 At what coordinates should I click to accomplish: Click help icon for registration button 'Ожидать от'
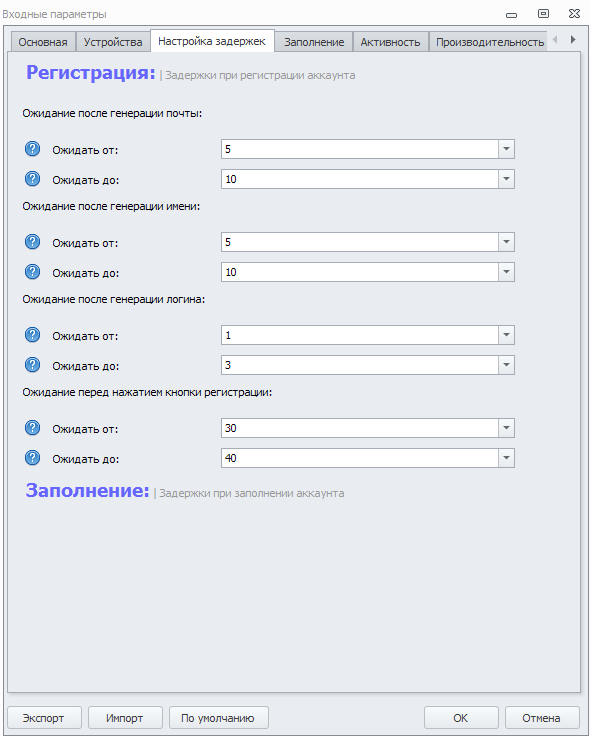point(32,428)
